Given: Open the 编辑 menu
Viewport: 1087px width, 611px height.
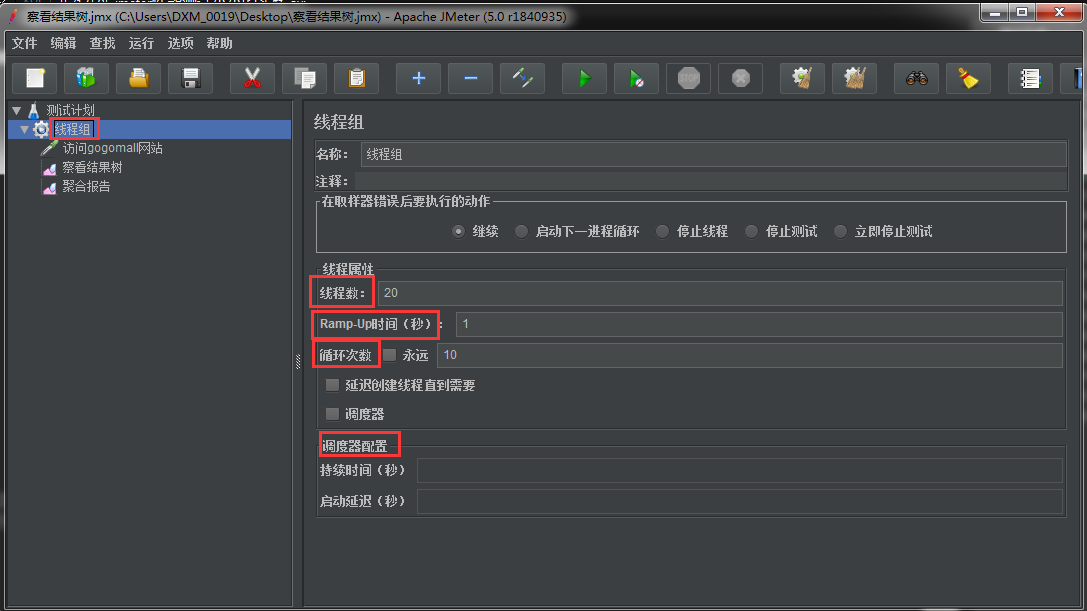Looking at the screenshot, I should coord(63,43).
